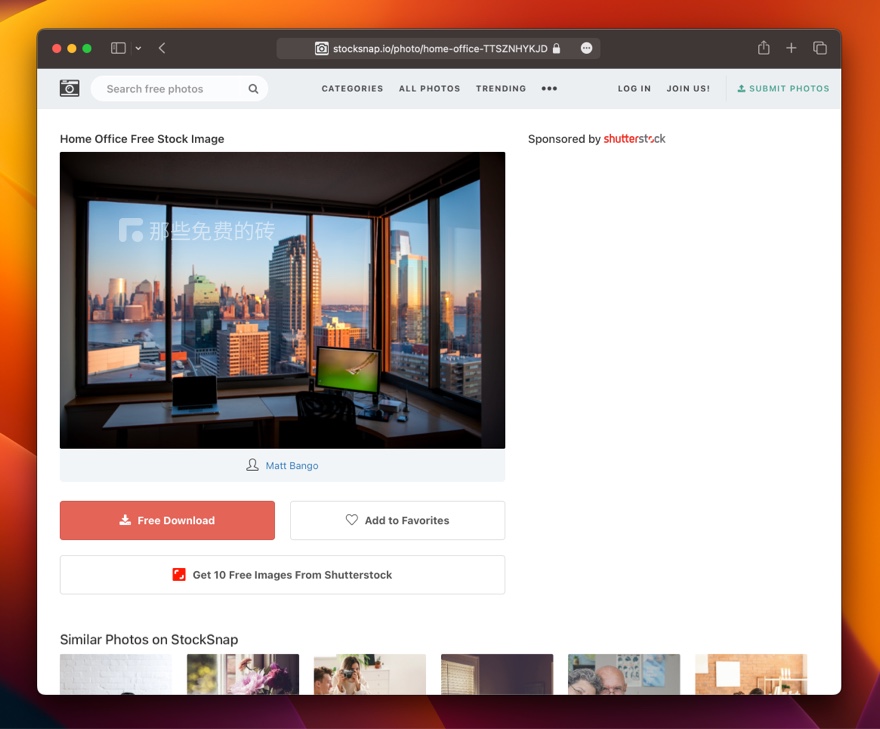This screenshot has width=880, height=729.
Task: Click the Log In link
Action: click(634, 89)
